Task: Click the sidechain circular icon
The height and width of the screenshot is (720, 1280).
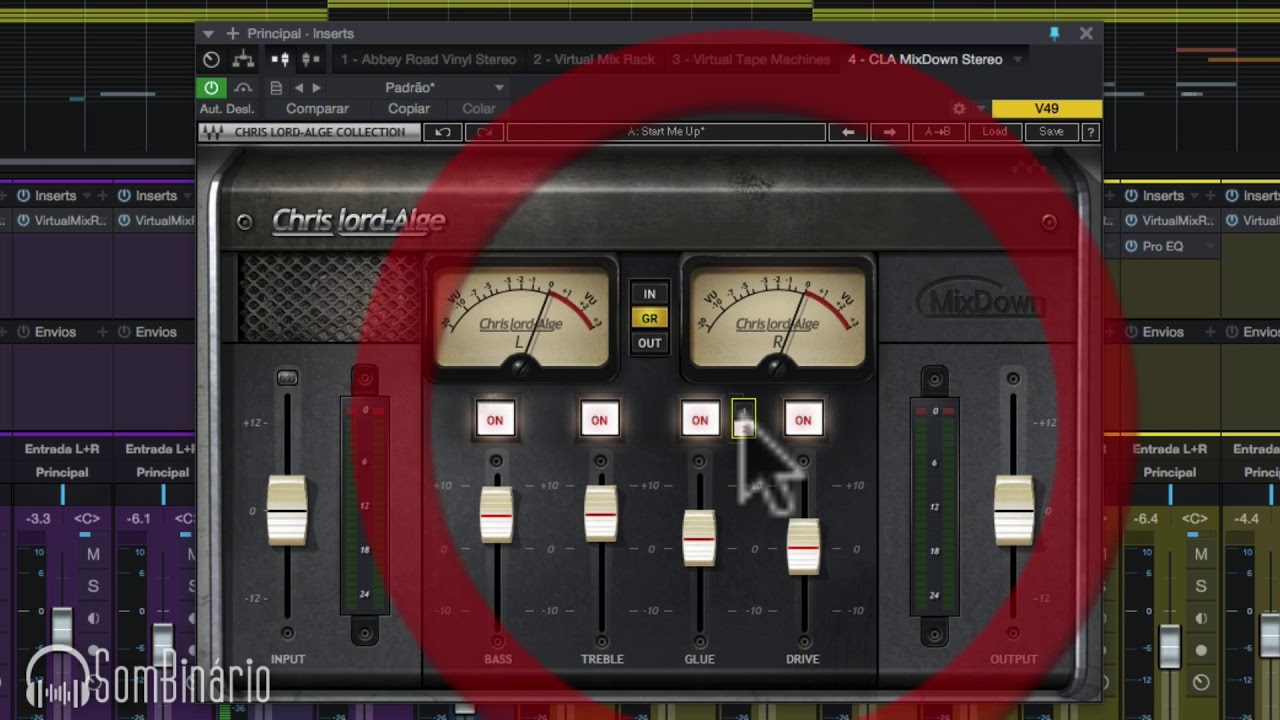Action: [x=211, y=60]
